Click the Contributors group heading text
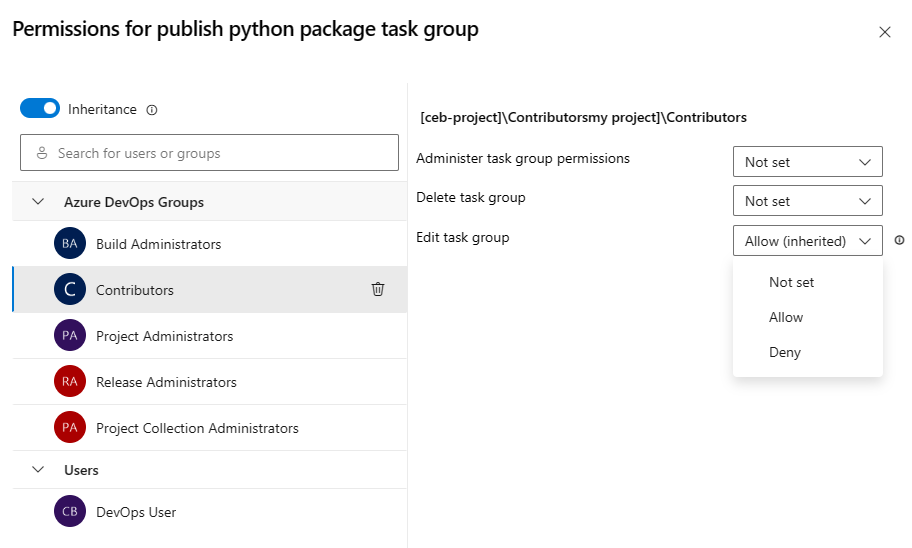 [x=583, y=117]
